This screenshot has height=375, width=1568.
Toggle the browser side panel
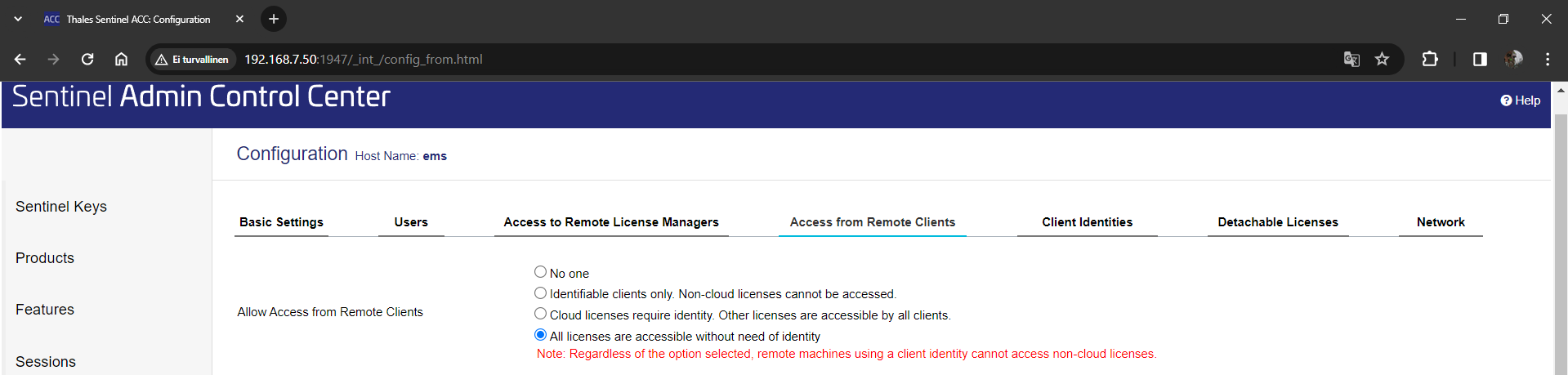(x=1480, y=59)
